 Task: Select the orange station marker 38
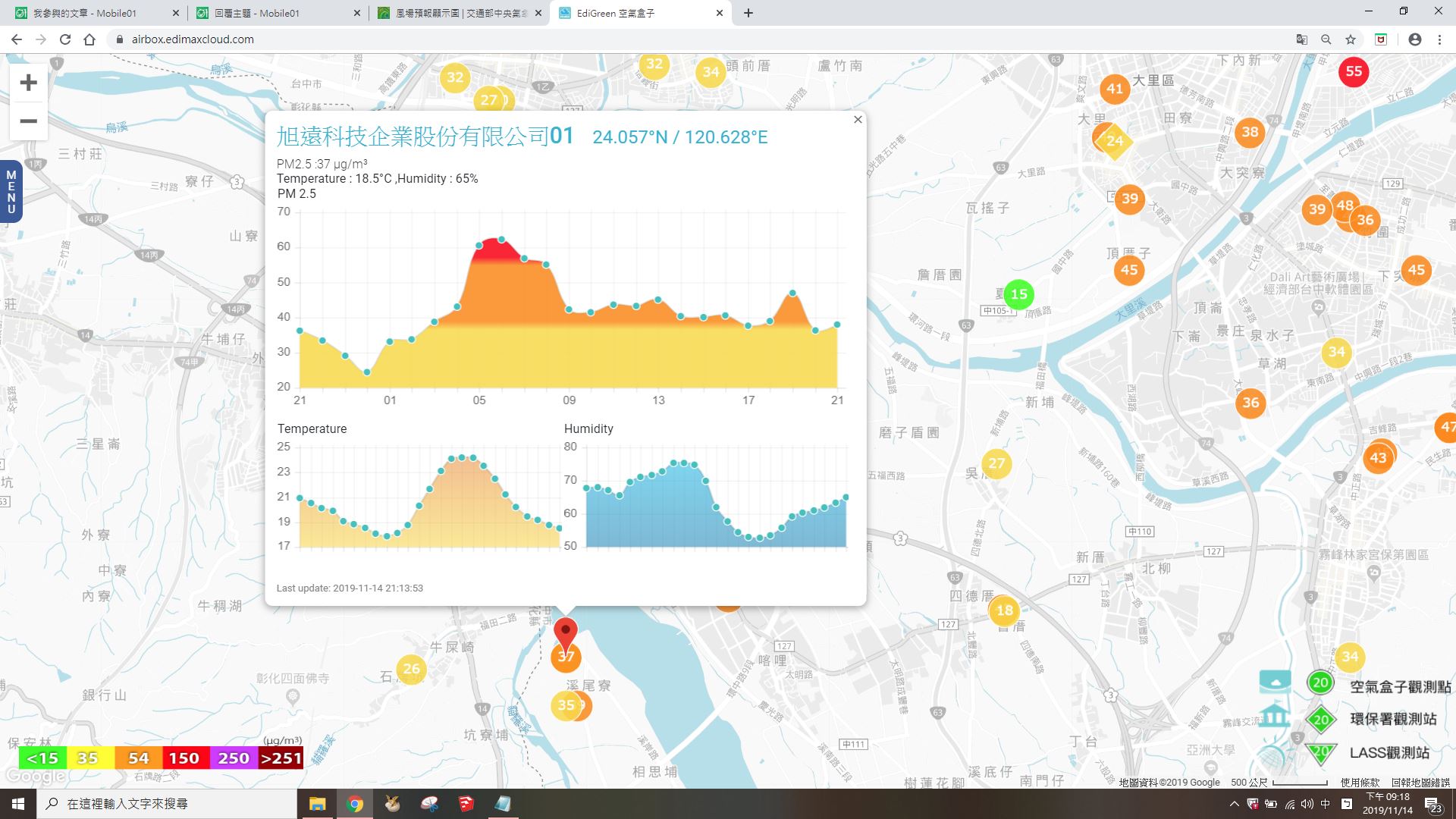point(1250,132)
